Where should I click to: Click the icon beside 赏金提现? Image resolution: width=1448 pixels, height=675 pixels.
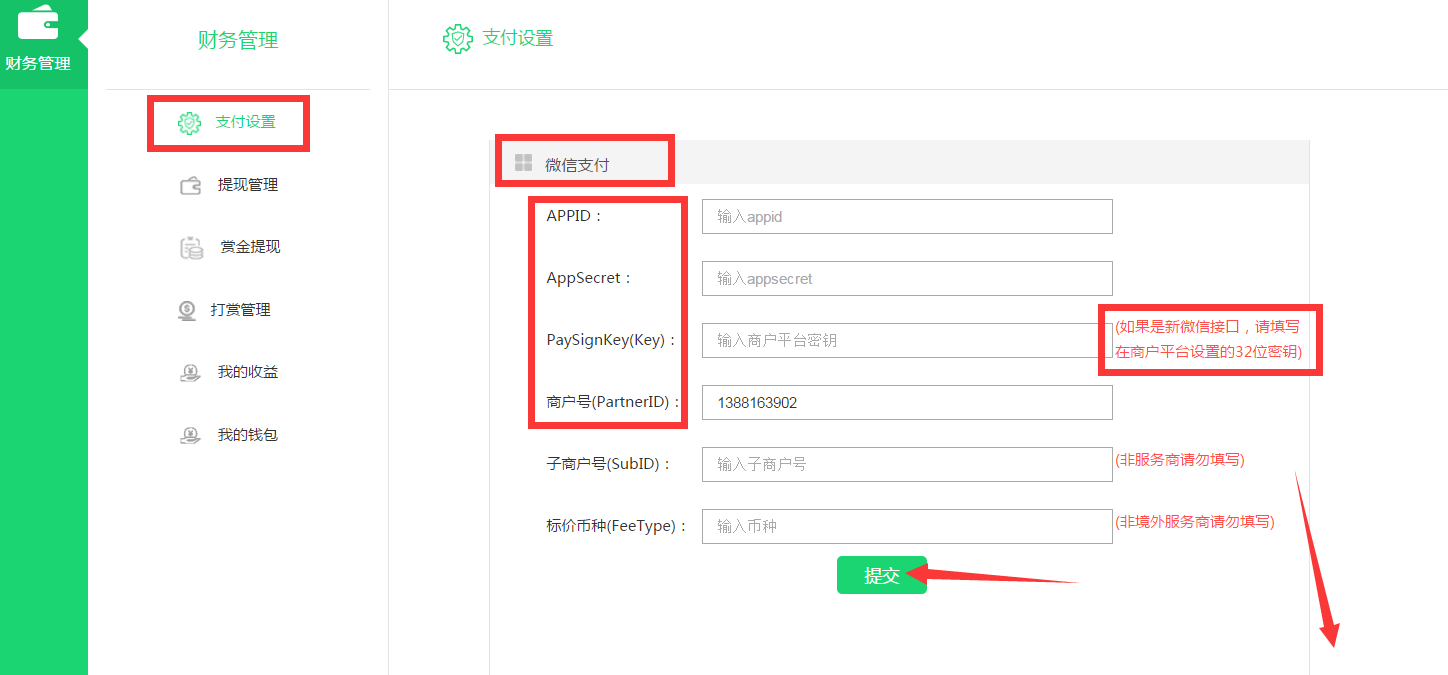coord(192,248)
